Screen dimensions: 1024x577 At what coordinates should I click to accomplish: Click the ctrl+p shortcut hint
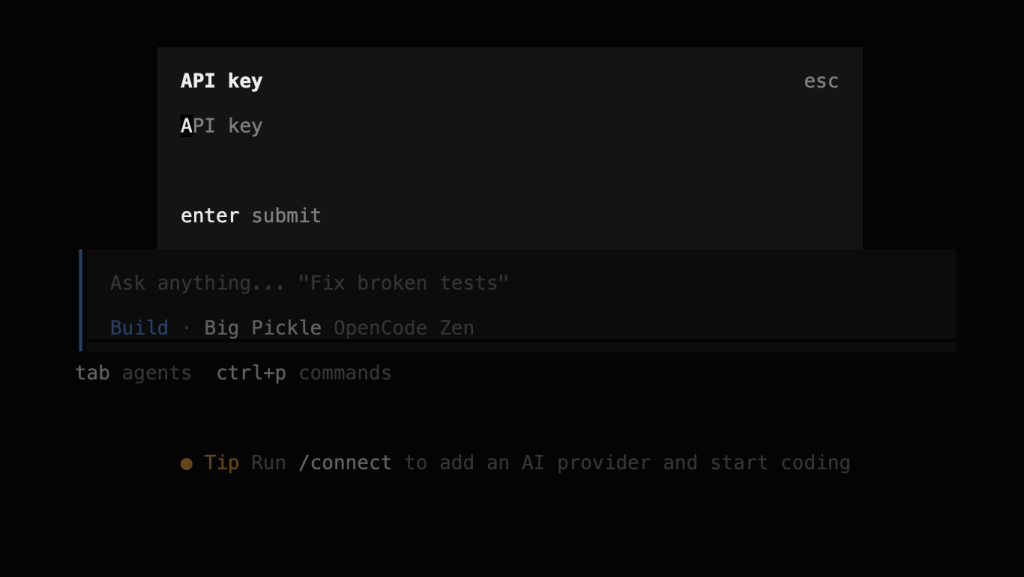coord(251,373)
